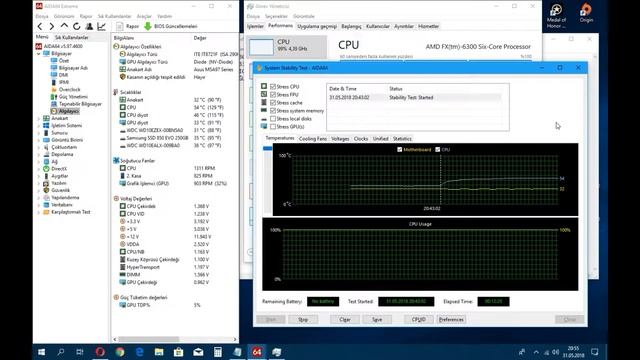
Task: Click the Save button
Action: [377, 320]
